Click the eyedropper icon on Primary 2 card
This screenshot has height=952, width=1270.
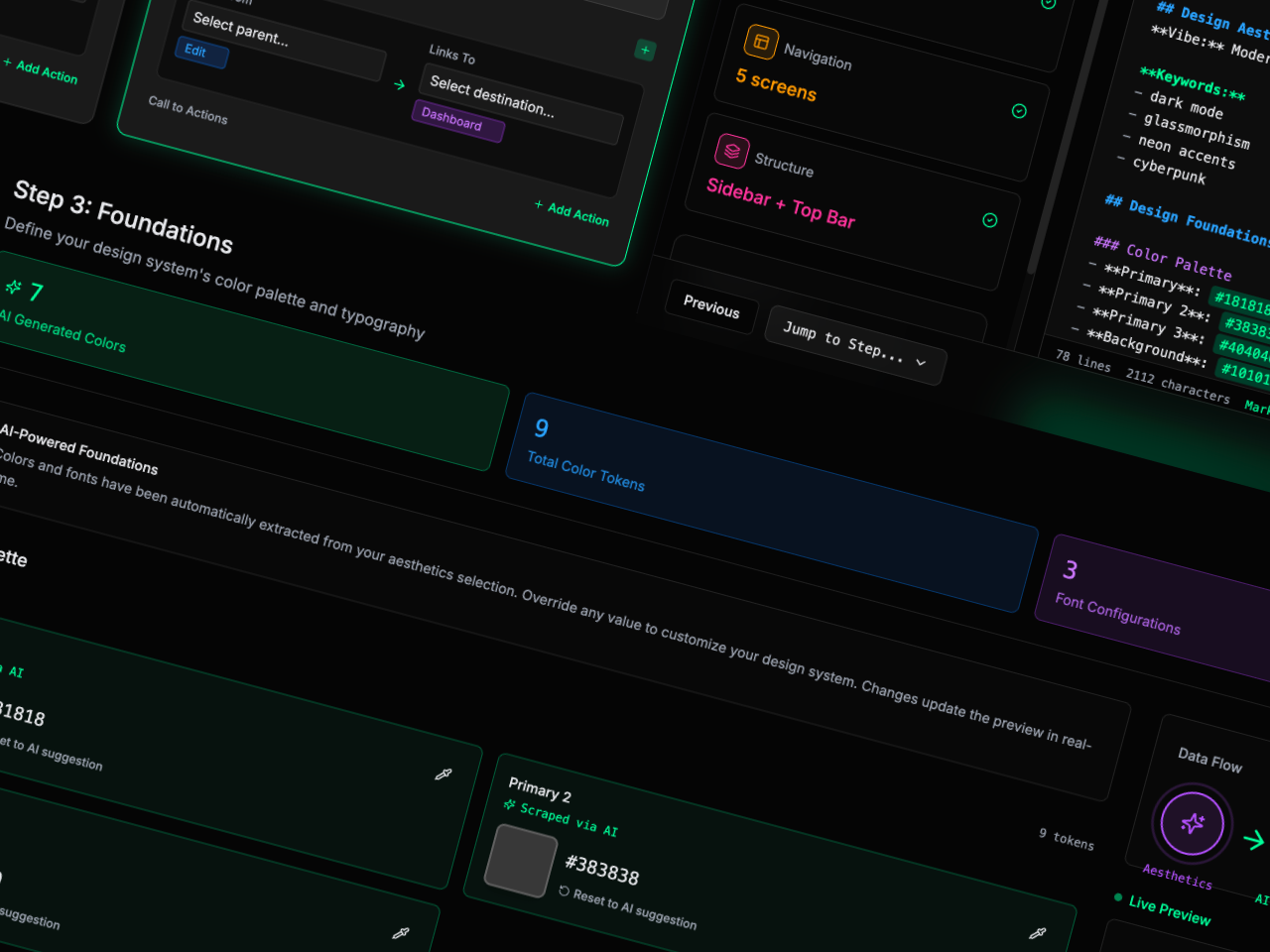click(x=1037, y=933)
